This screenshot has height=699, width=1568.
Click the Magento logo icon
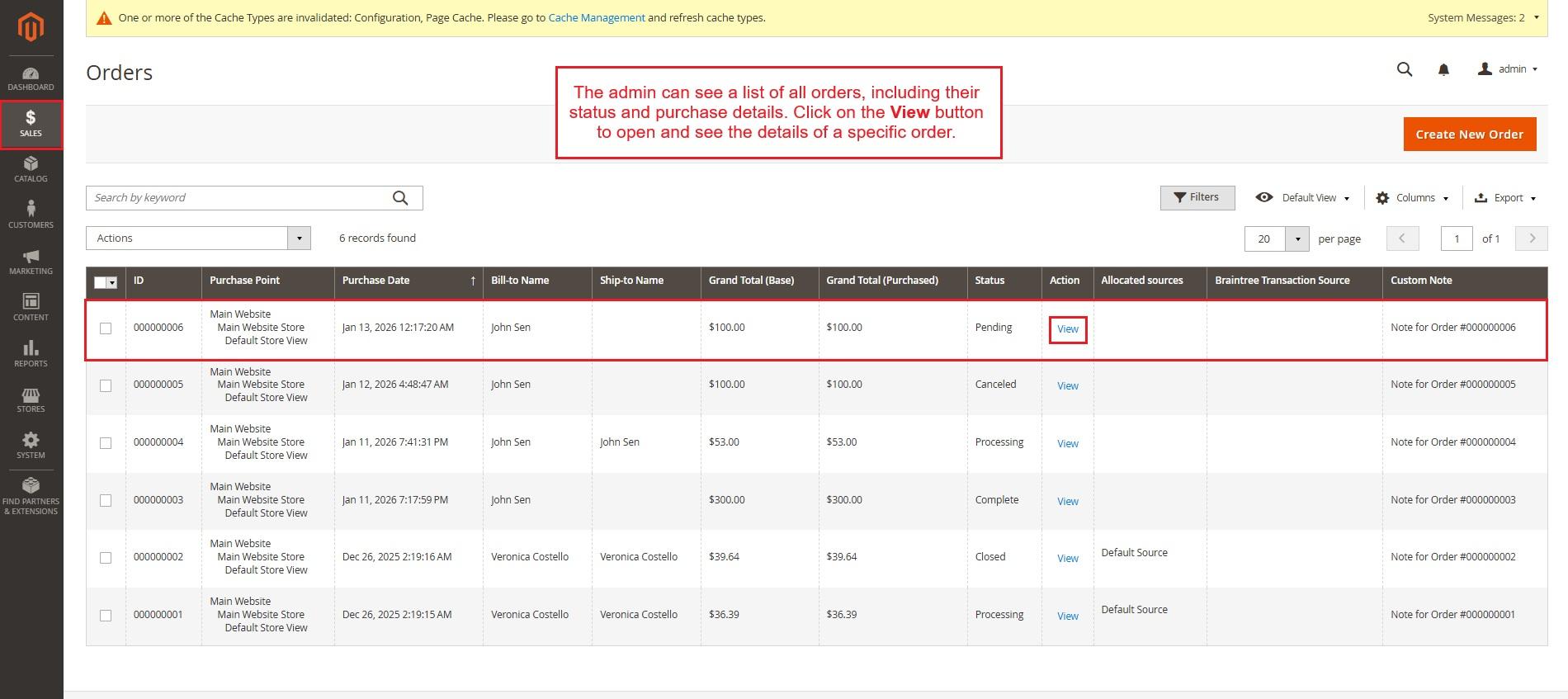tap(31, 27)
